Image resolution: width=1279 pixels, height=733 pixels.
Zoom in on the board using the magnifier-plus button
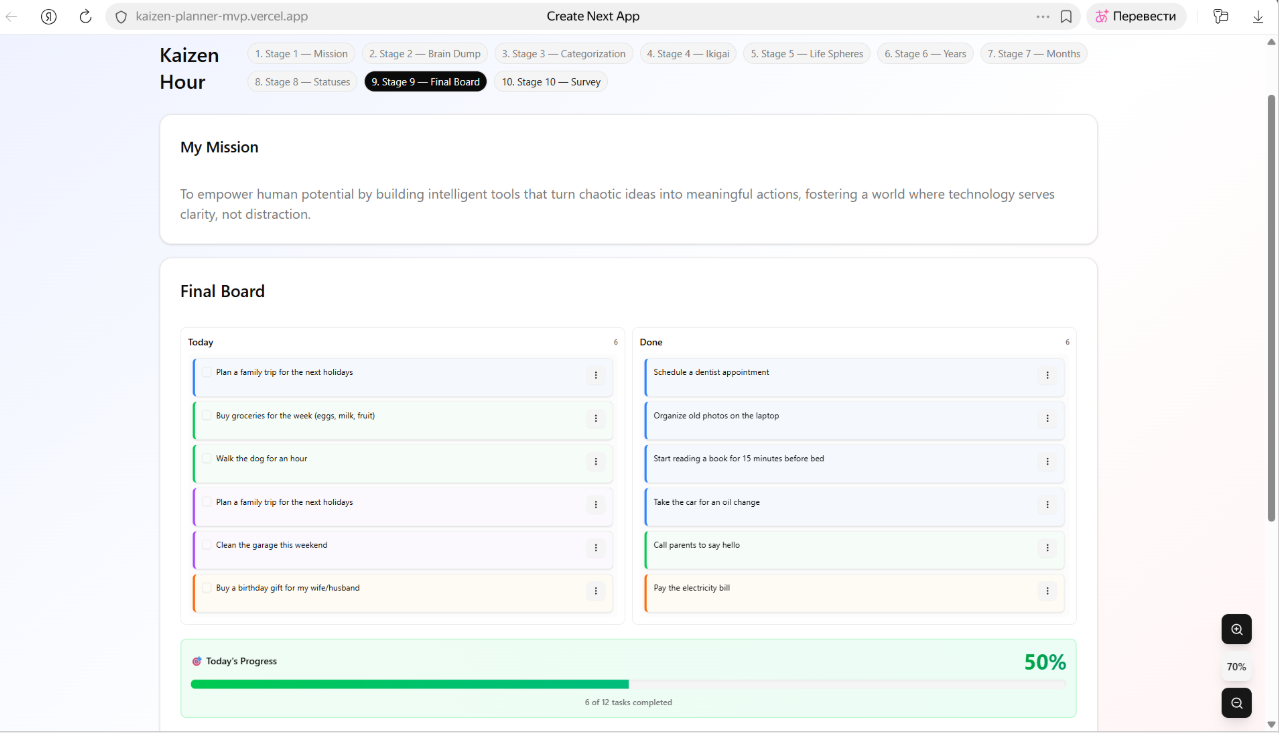click(x=1236, y=628)
